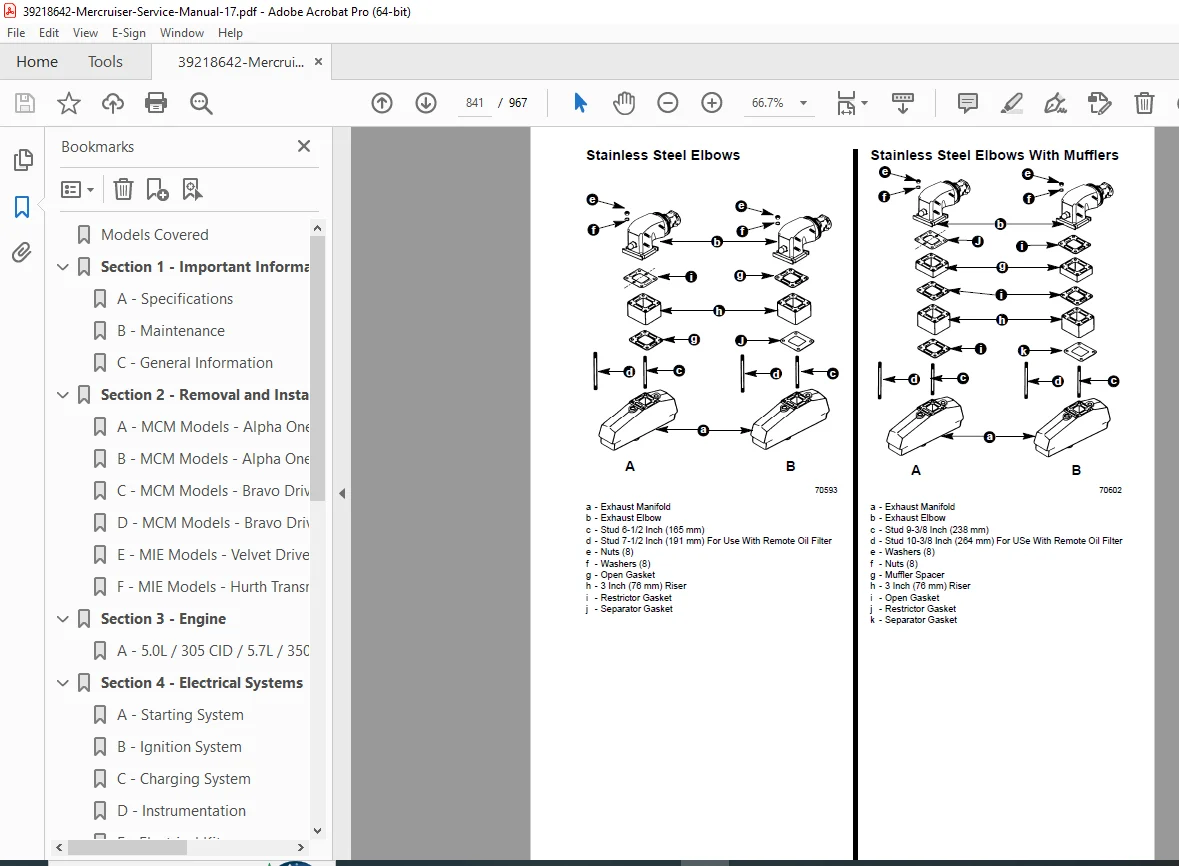The image size is (1179, 866).
Task: Open the sign document pen tool
Action: [x=1055, y=103]
